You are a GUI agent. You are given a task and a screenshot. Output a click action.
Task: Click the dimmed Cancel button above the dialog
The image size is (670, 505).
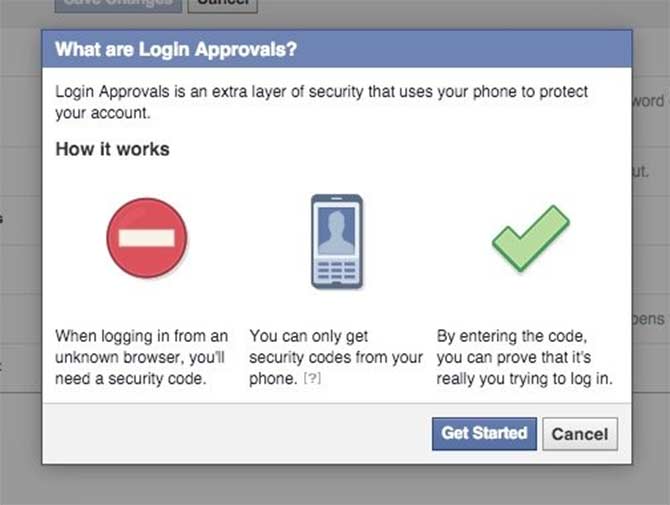point(222,4)
